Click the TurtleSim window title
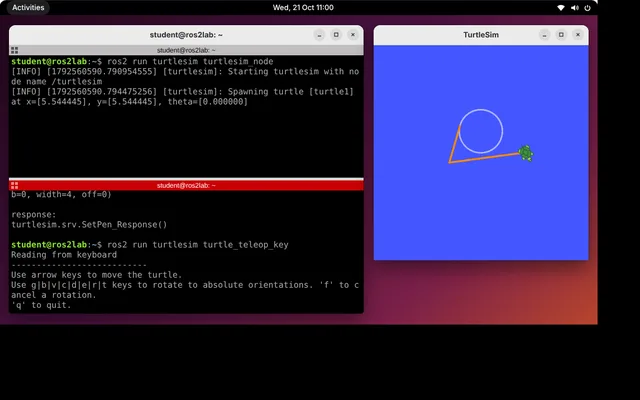The image size is (640, 400). click(481, 35)
